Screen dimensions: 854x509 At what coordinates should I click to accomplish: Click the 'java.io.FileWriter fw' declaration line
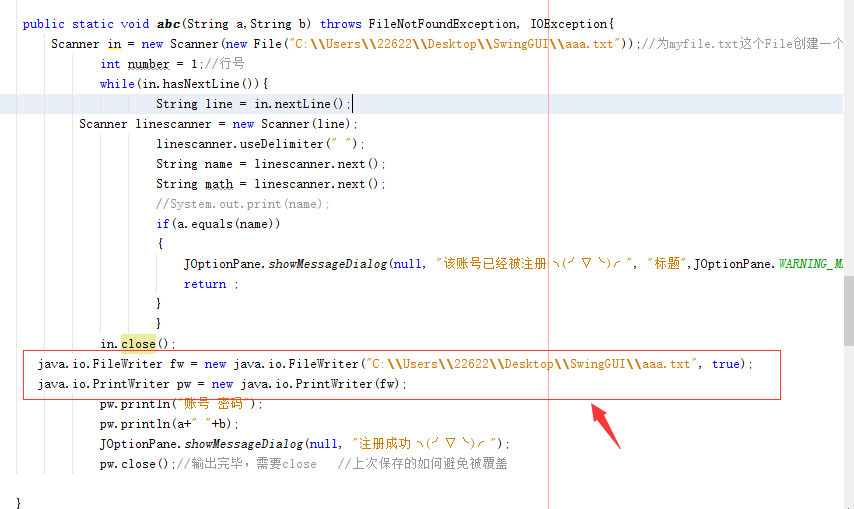pyautogui.click(x=395, y=364)
